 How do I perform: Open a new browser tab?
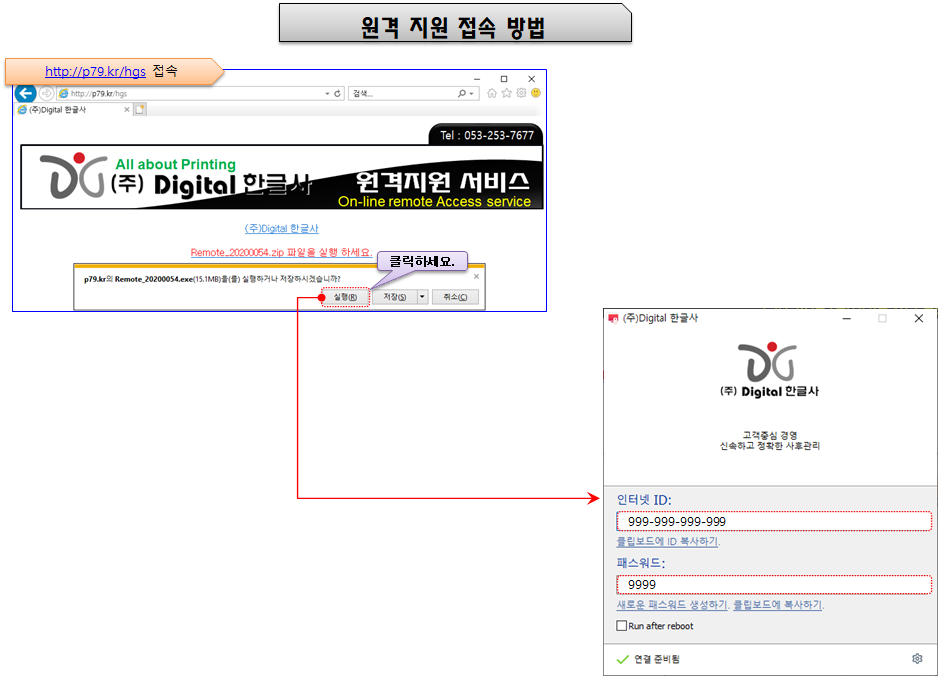click(x=140, y=109)
